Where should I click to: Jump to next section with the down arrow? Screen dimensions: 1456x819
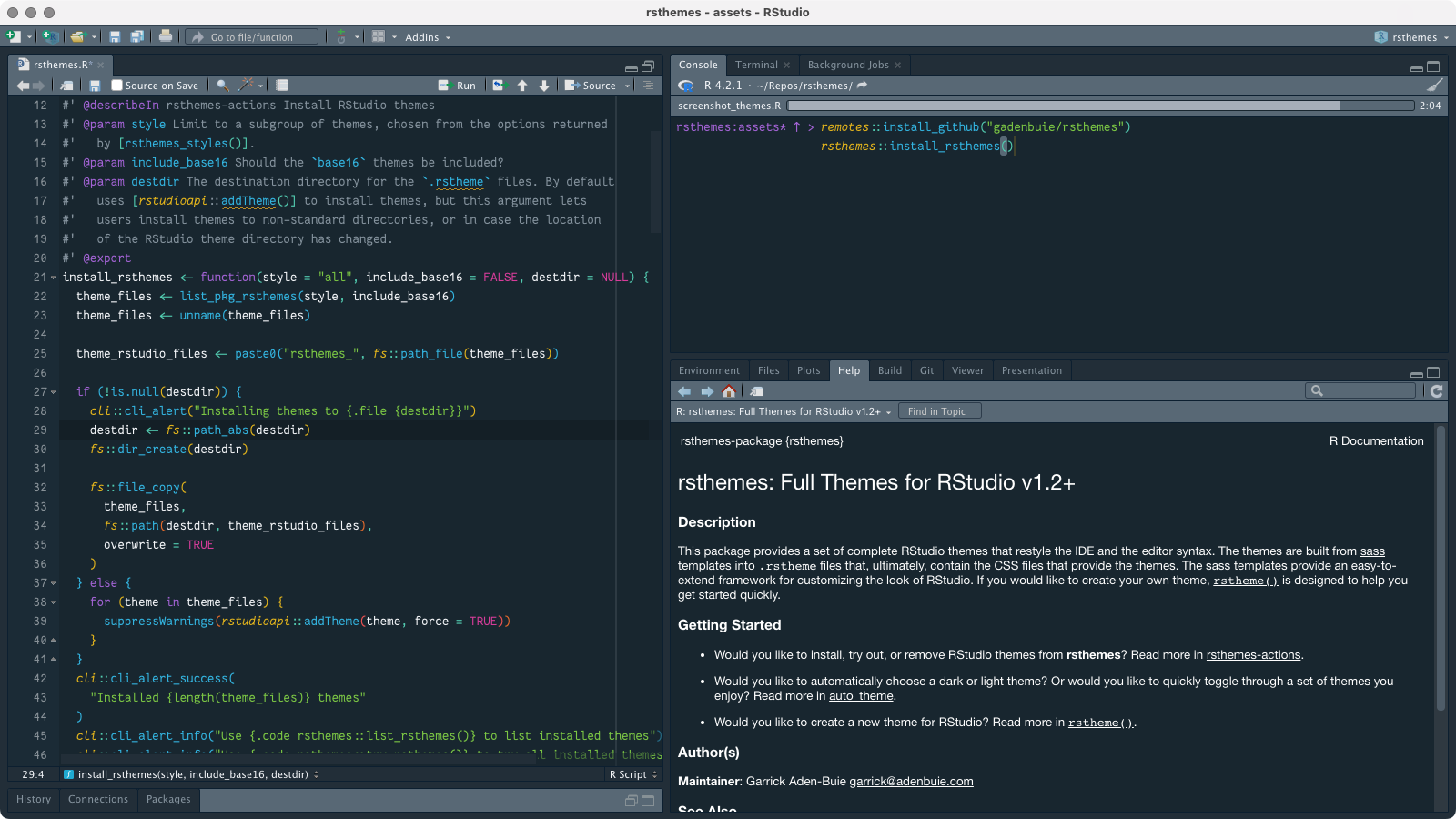pyautogui.click(x=544, y=86)
